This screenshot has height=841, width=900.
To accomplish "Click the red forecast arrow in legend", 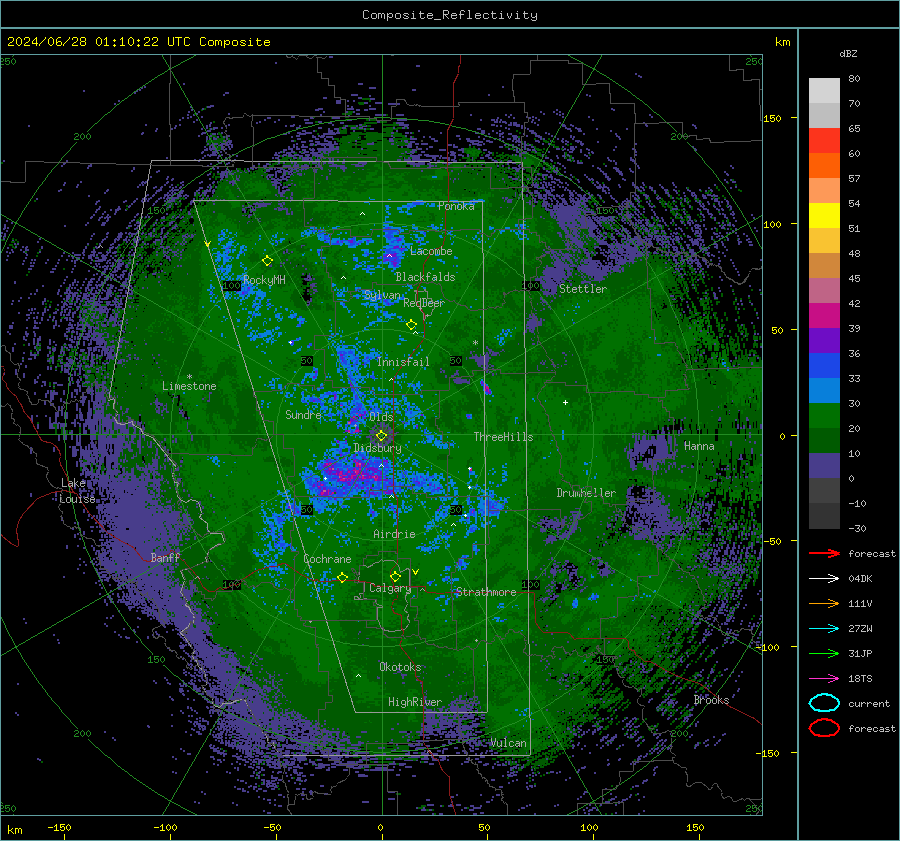I will (x=824, y=553).
